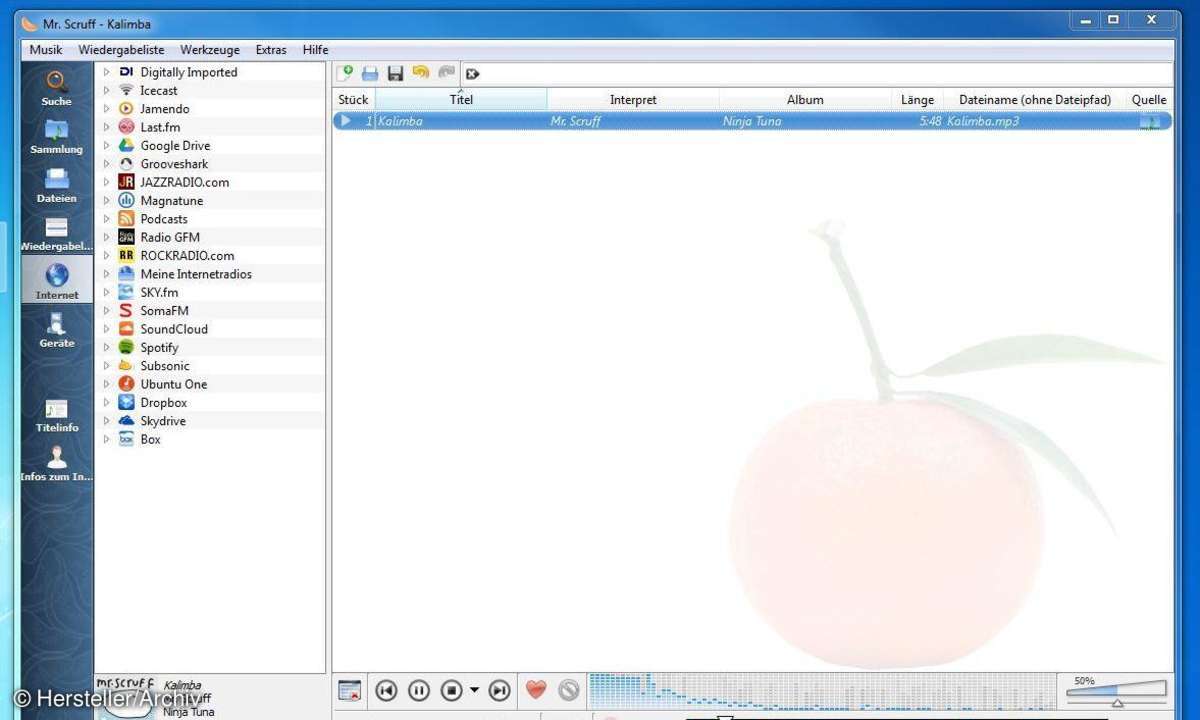This screenshot has height=720, width=1200.
Task: Open the Sammlung collection panel
Action: coord(57,137)
